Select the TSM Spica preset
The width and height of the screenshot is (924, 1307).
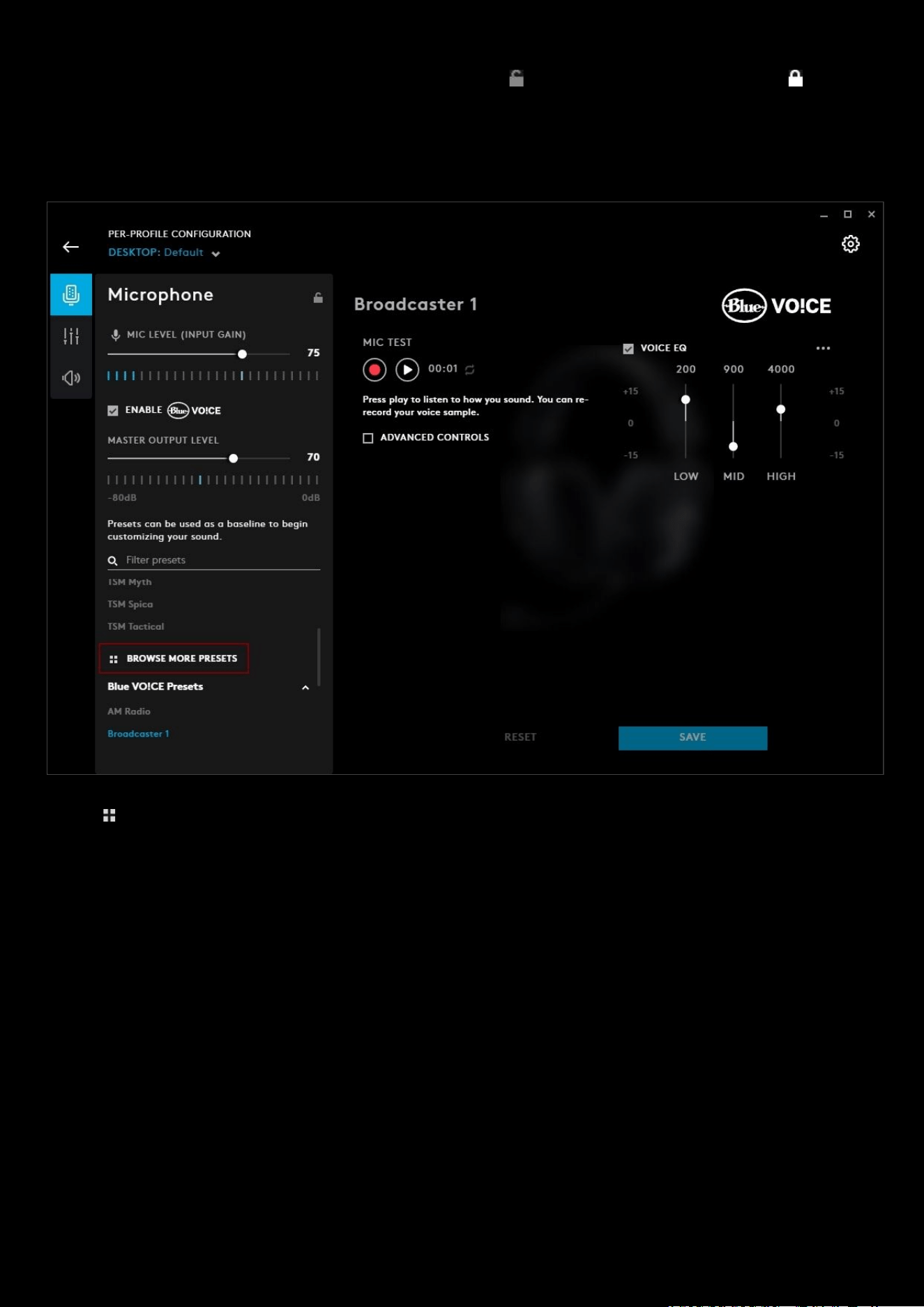coord(130,605)
